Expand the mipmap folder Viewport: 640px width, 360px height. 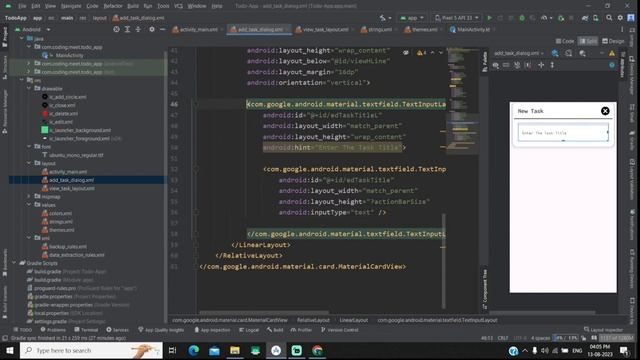click(29, 196)
